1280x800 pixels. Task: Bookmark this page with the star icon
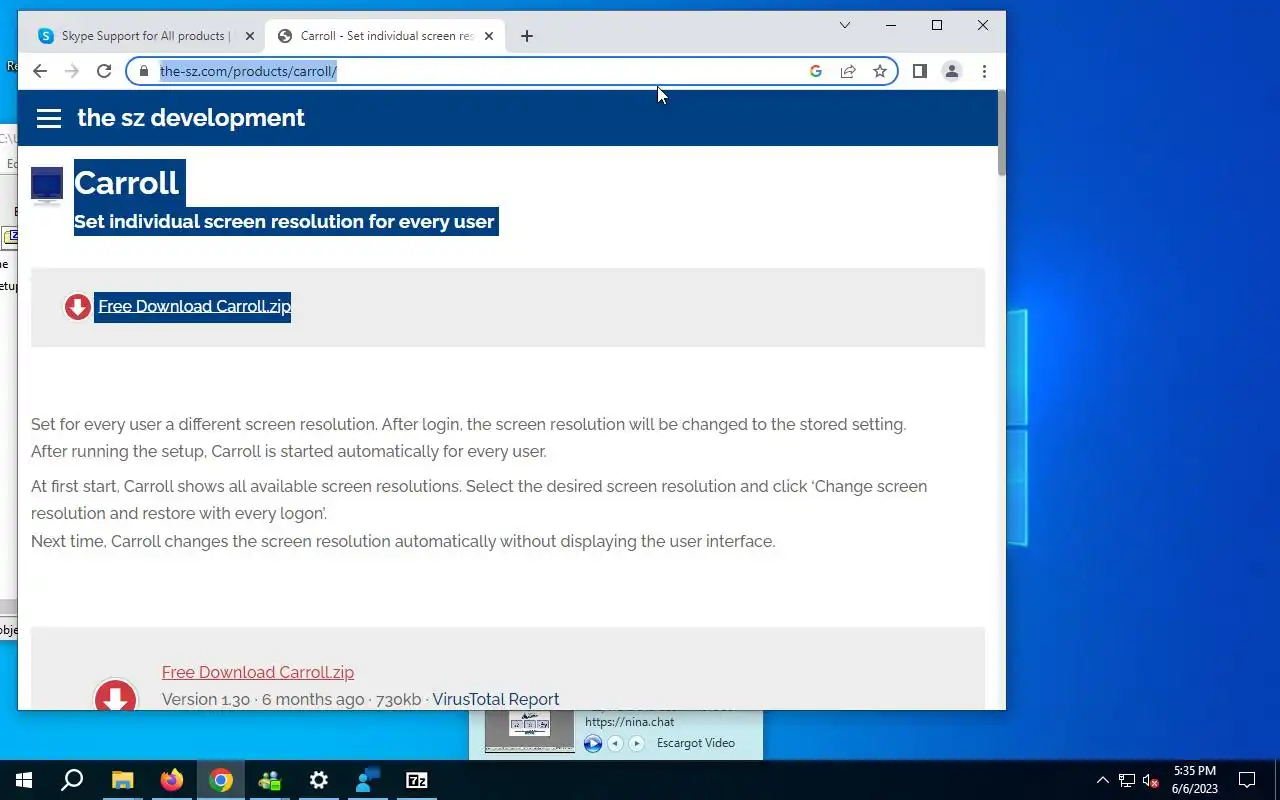[x=880, y=71]
